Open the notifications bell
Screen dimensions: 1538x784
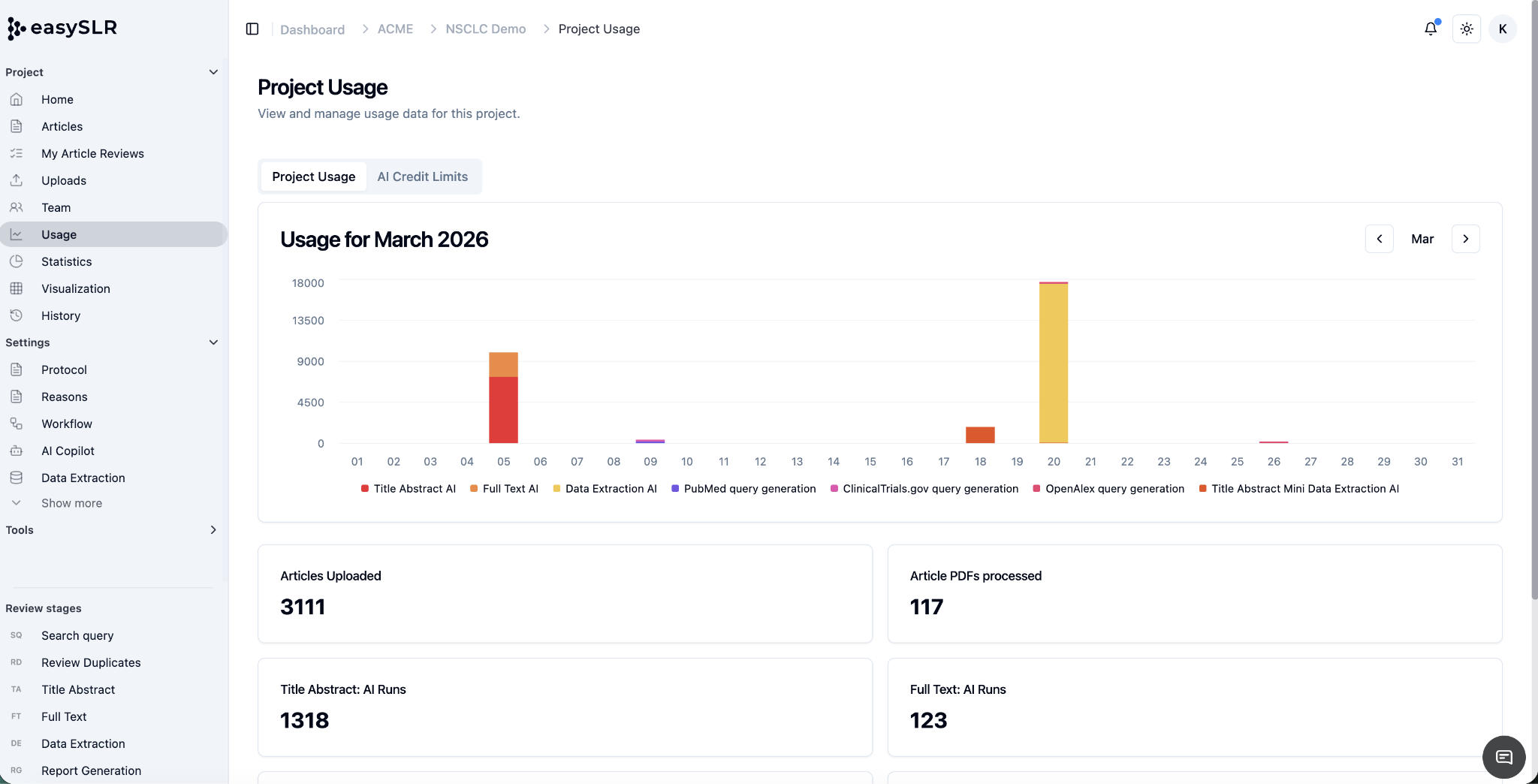point(1431,29)
